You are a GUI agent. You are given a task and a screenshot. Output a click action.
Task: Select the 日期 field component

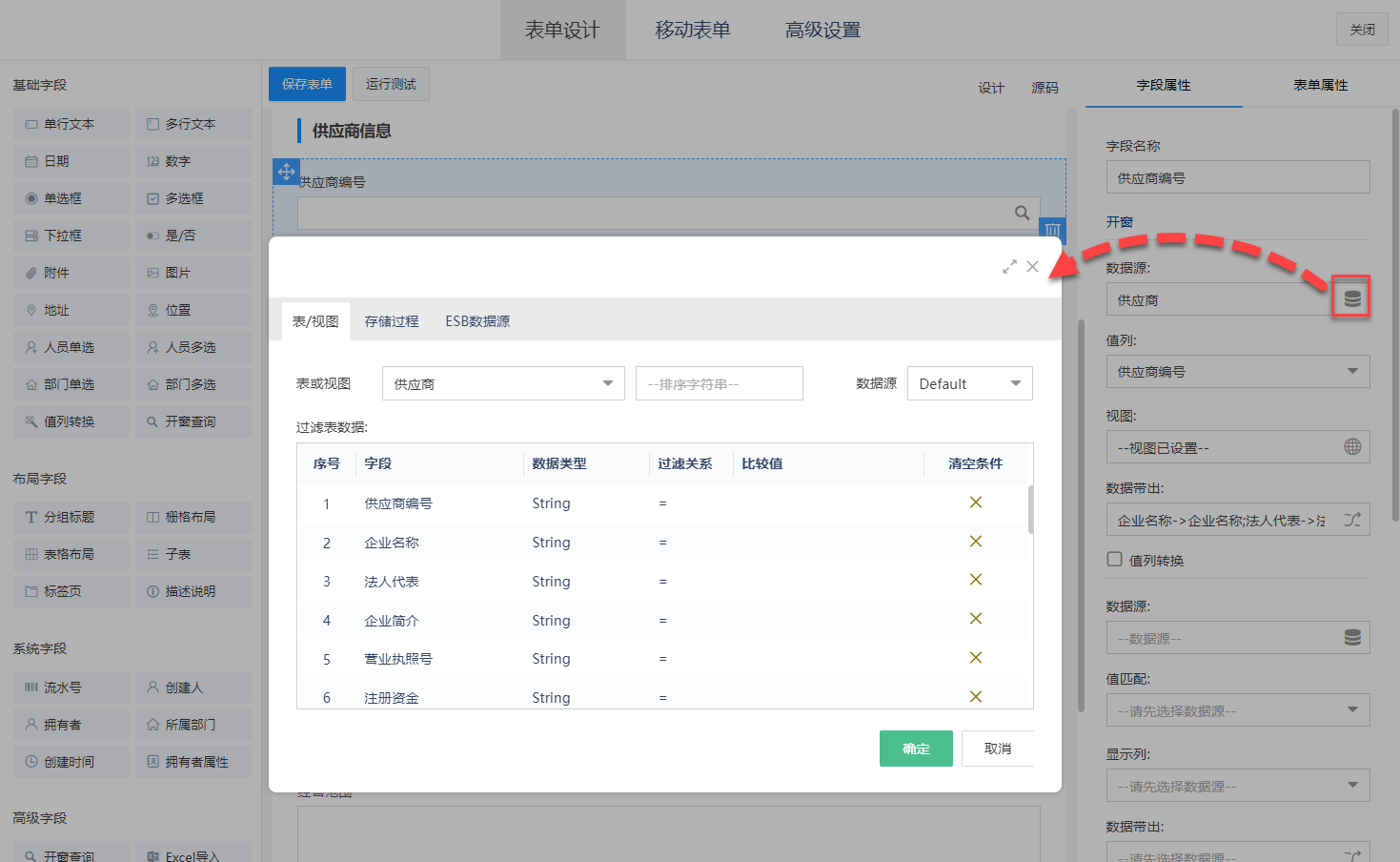71,161
